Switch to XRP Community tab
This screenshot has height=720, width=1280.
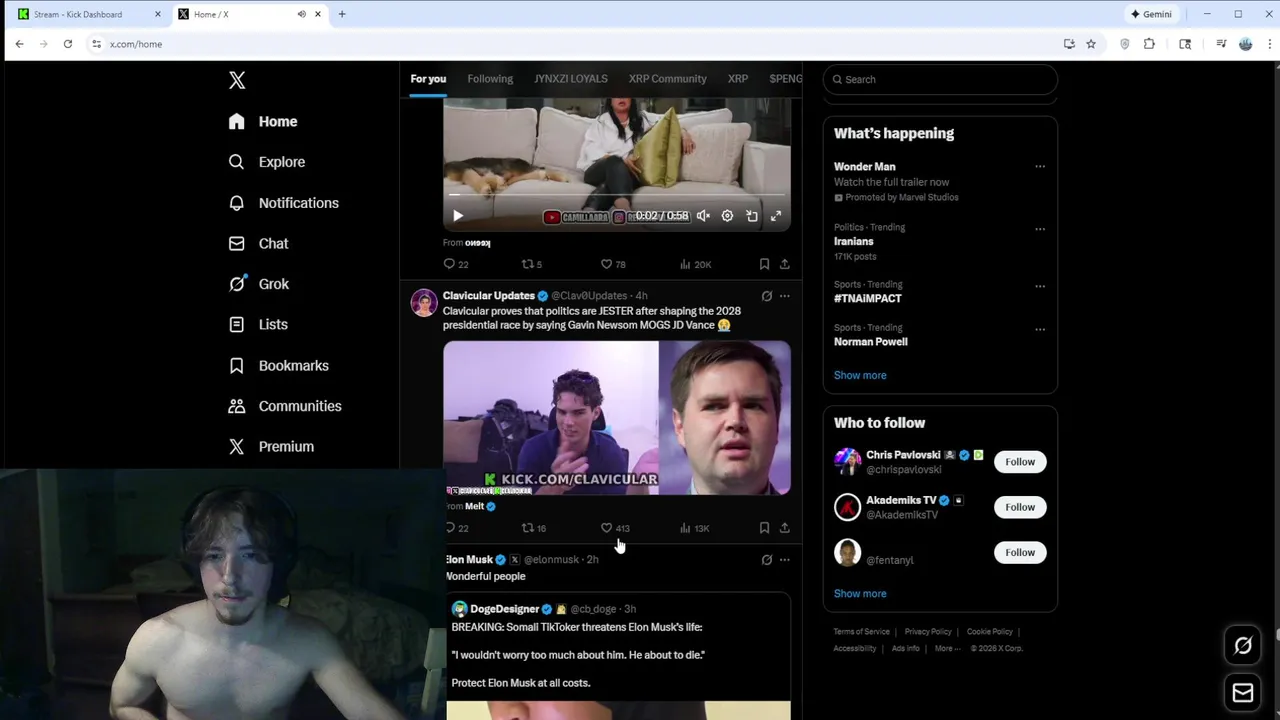click(667, 79)
